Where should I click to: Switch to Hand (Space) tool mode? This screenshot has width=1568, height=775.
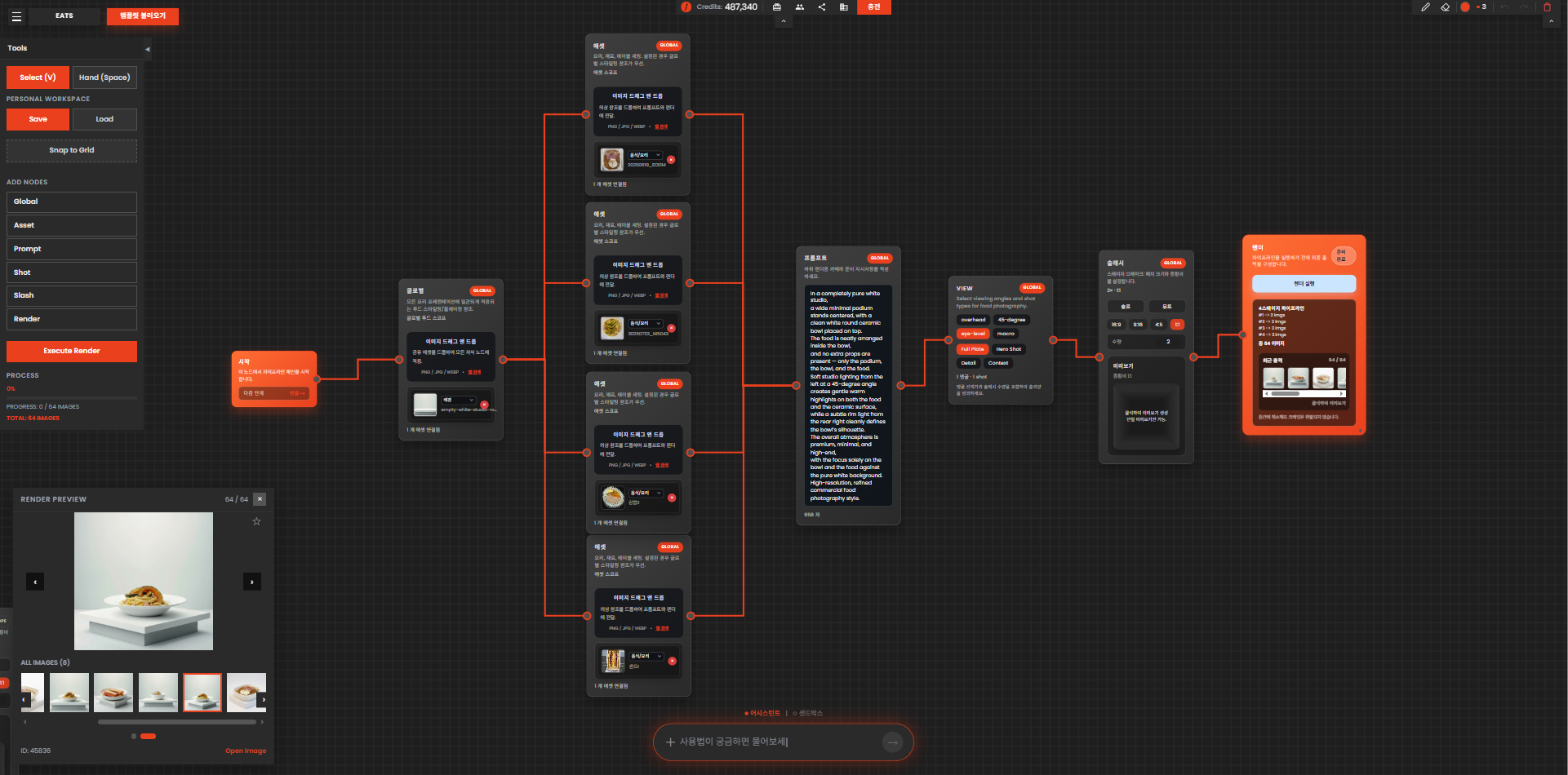pyautogui.click(x=104, y=77)
